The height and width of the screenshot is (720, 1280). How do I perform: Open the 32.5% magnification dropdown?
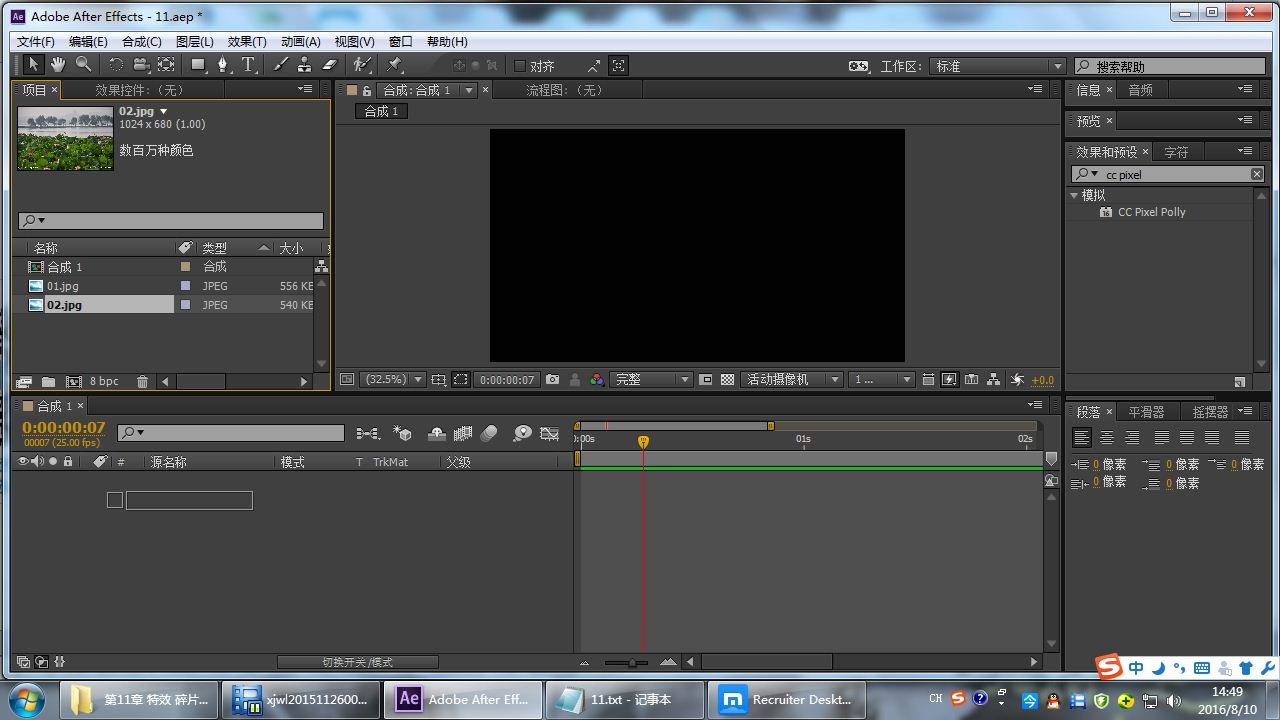point(393,380)
